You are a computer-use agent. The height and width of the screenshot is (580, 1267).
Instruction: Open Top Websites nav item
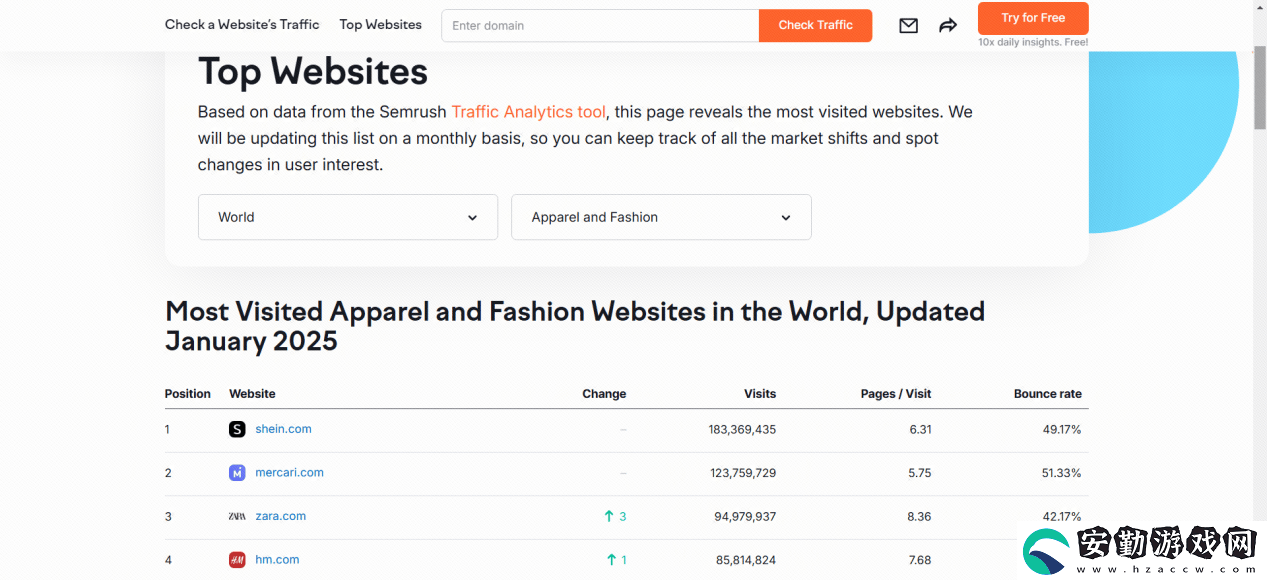click(380, 24)
